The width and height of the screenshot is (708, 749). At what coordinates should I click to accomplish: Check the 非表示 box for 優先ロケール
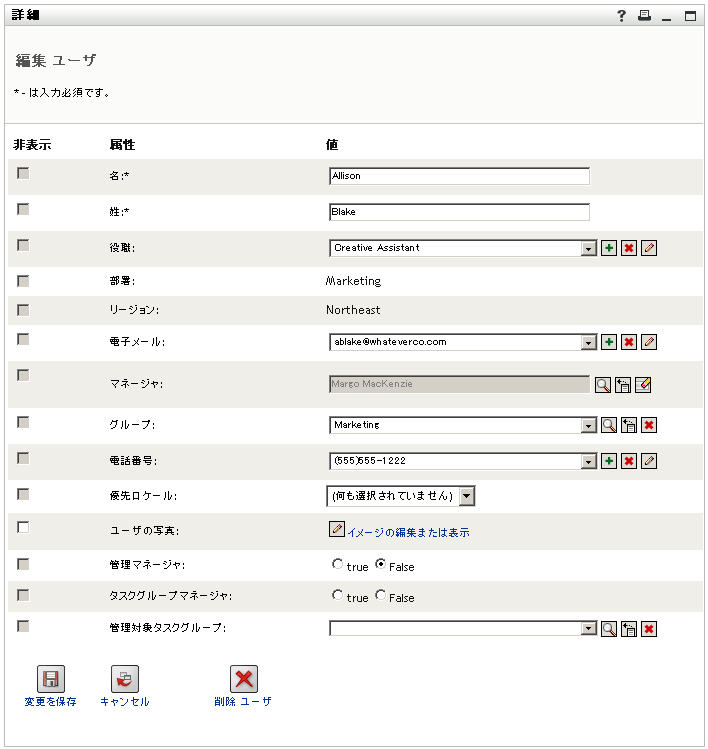tap(23, 494)
